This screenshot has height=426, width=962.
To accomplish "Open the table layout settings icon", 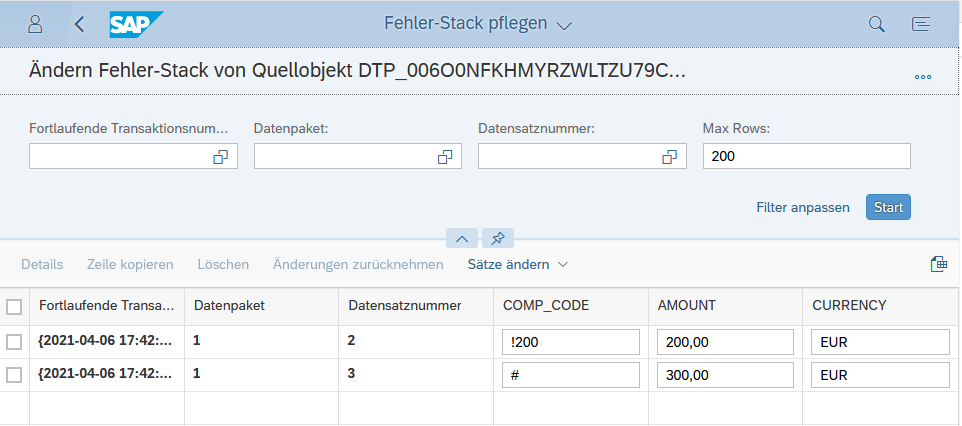I will coord(939,264).
